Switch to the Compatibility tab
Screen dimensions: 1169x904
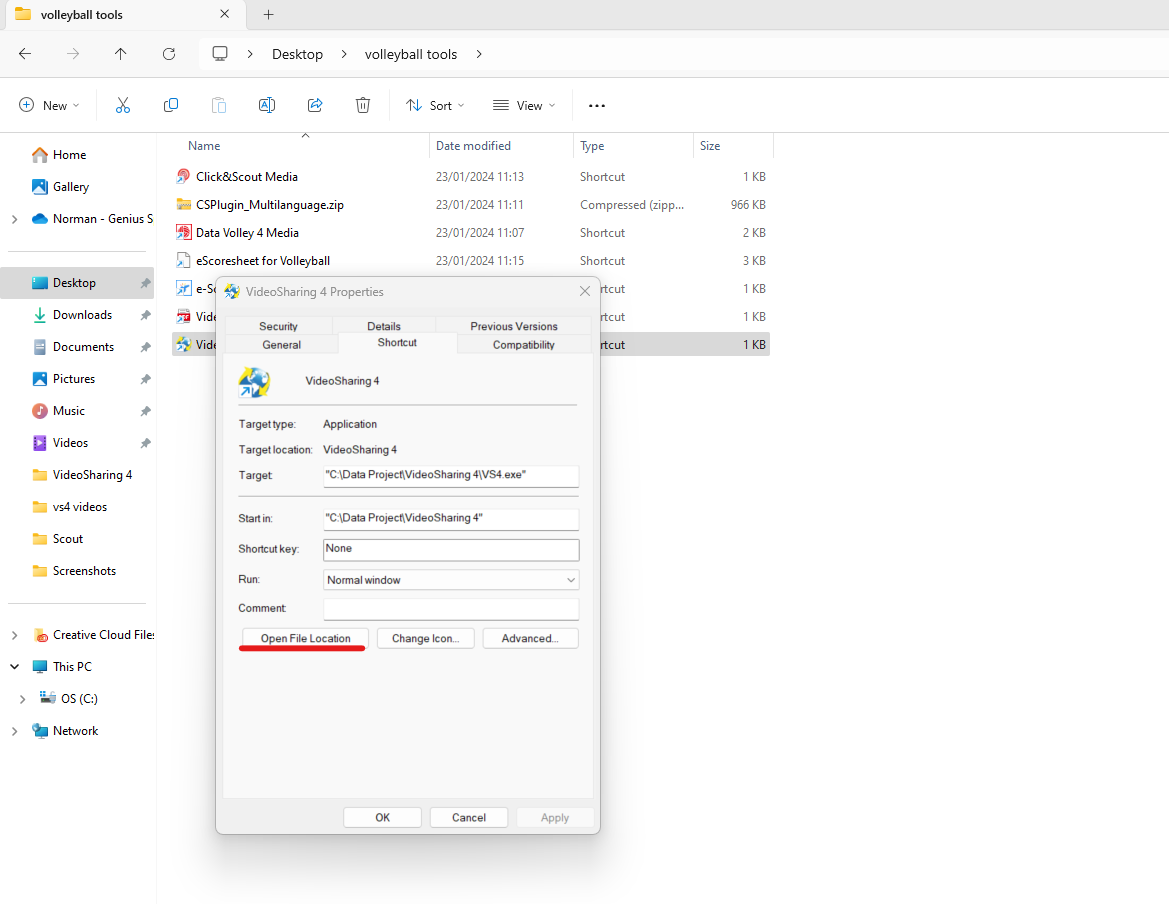click(523, 344)
